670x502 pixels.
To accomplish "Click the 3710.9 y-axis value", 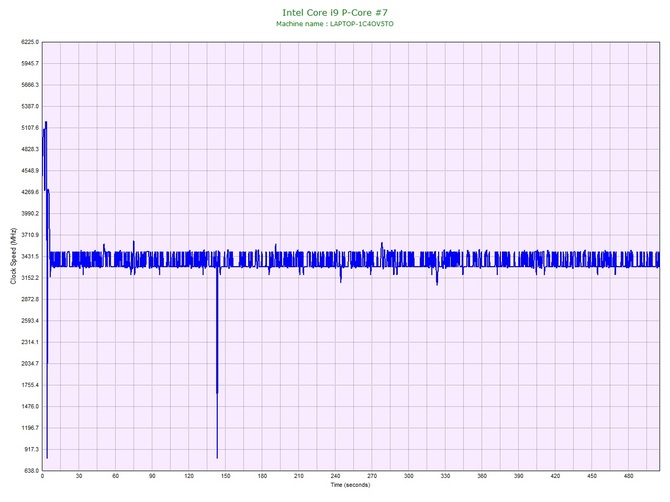I will (30, 235).
